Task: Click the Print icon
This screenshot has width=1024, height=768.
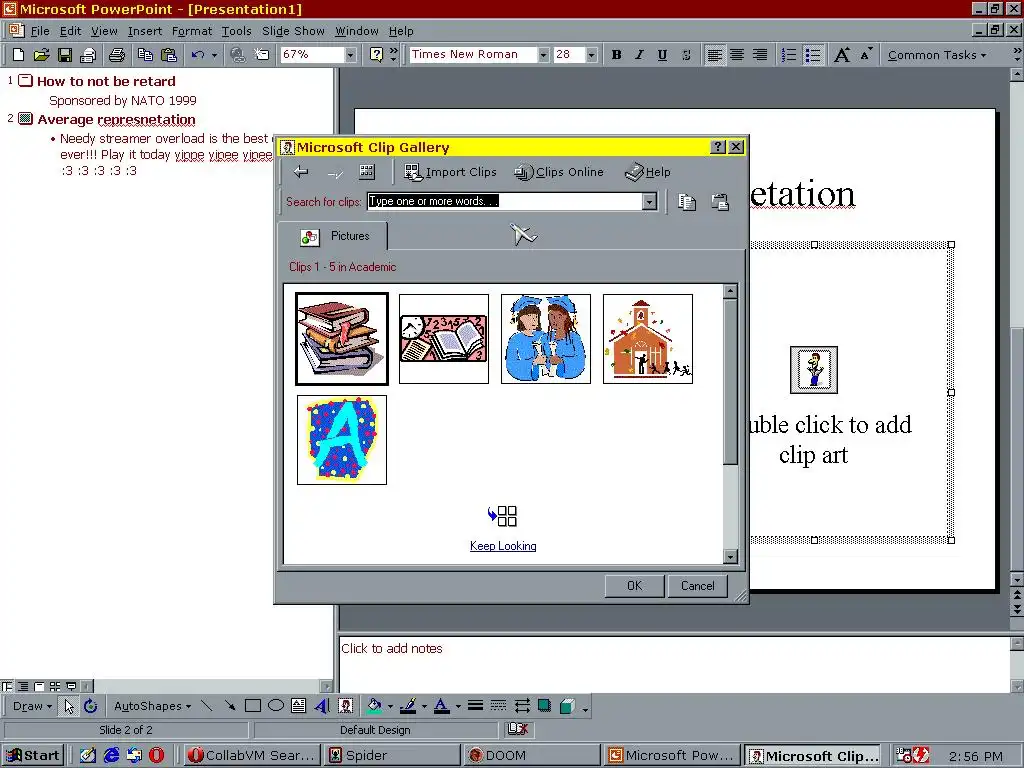Action: (117, 55)
